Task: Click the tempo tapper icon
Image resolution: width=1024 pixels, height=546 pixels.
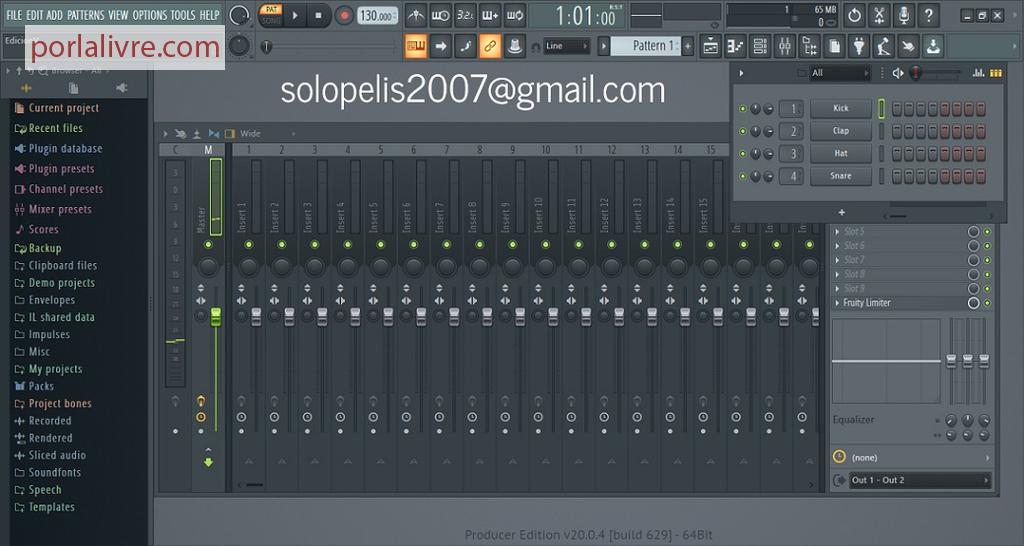Action: pos(884,46)
